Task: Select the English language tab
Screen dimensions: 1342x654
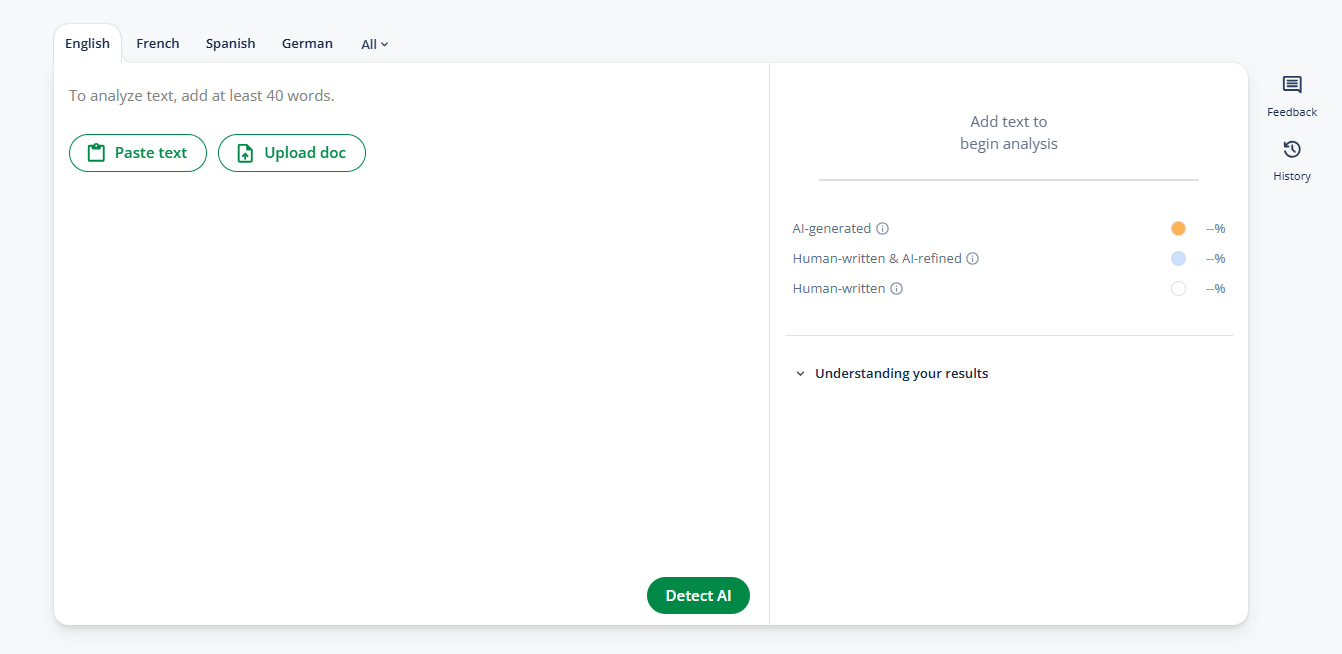Action: (87, 43)
